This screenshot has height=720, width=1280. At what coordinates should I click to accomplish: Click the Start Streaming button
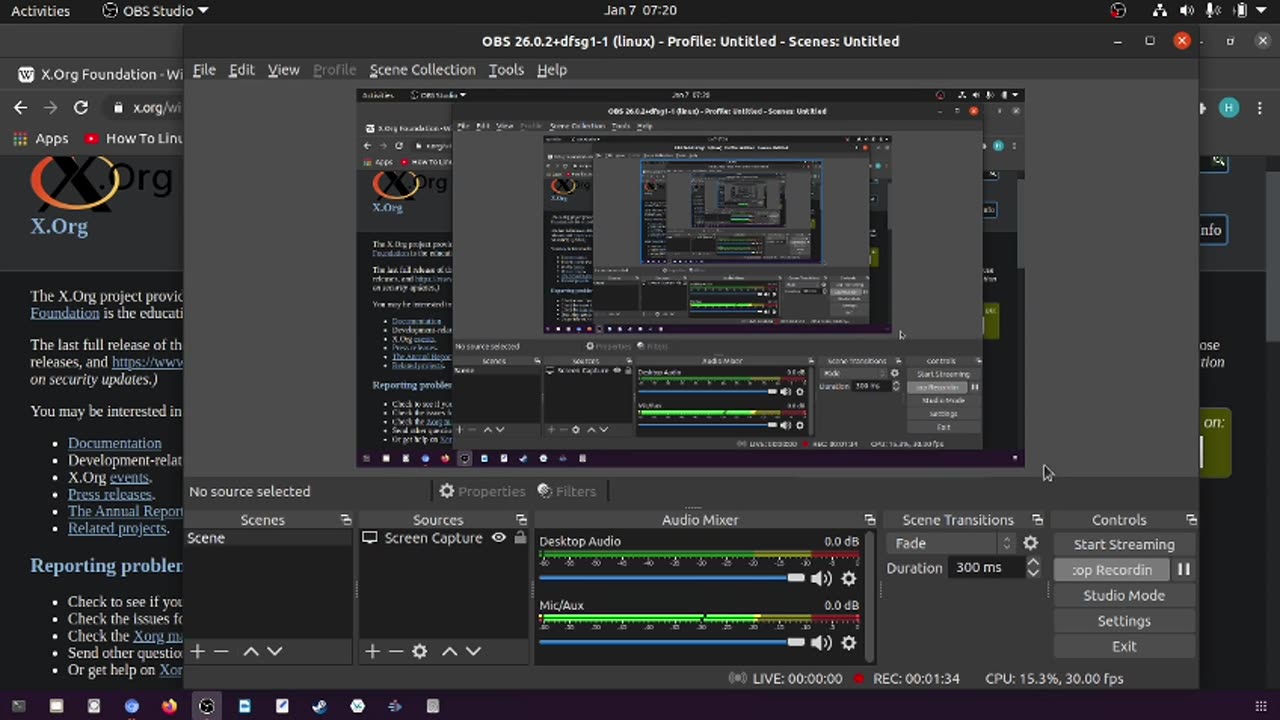click(x=1124, y=544)
